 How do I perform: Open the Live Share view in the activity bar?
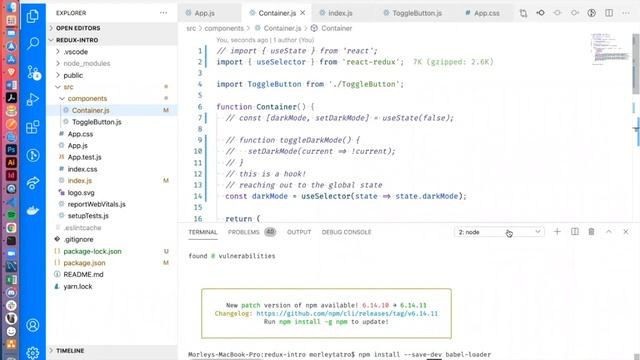33,182
